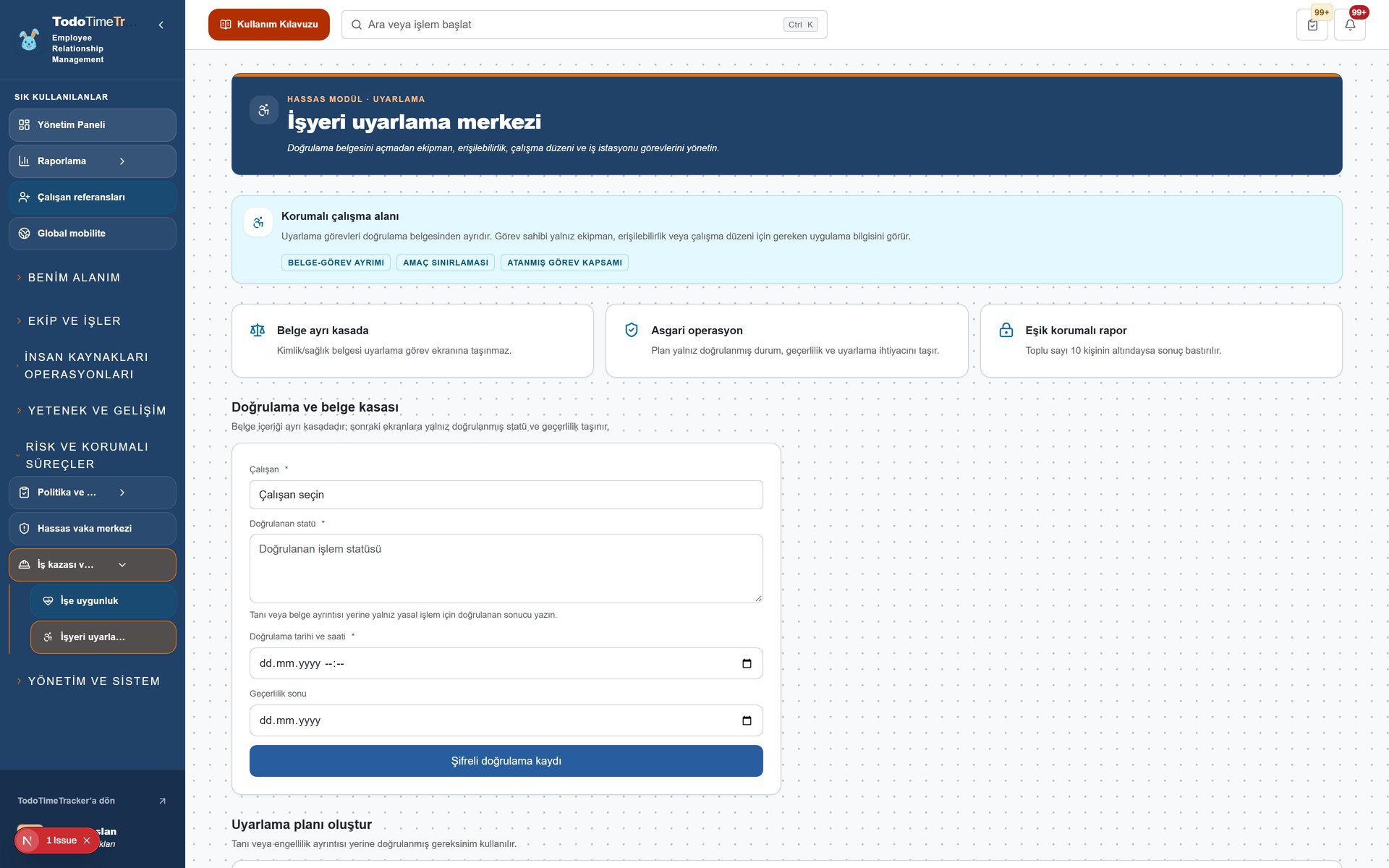Click the rabbit logo in the sidebar

click(29, 40)
